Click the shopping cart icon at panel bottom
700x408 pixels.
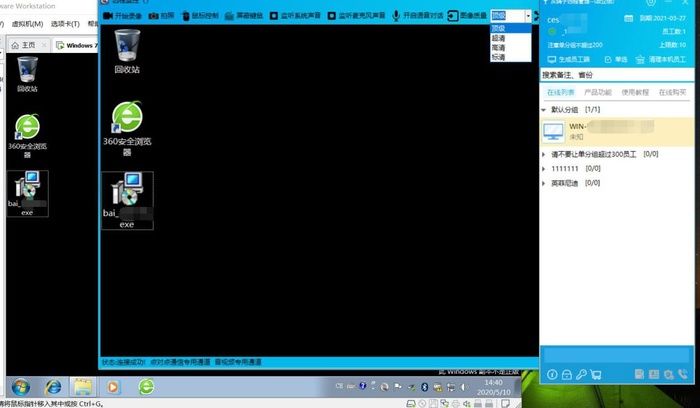point(596,375)
